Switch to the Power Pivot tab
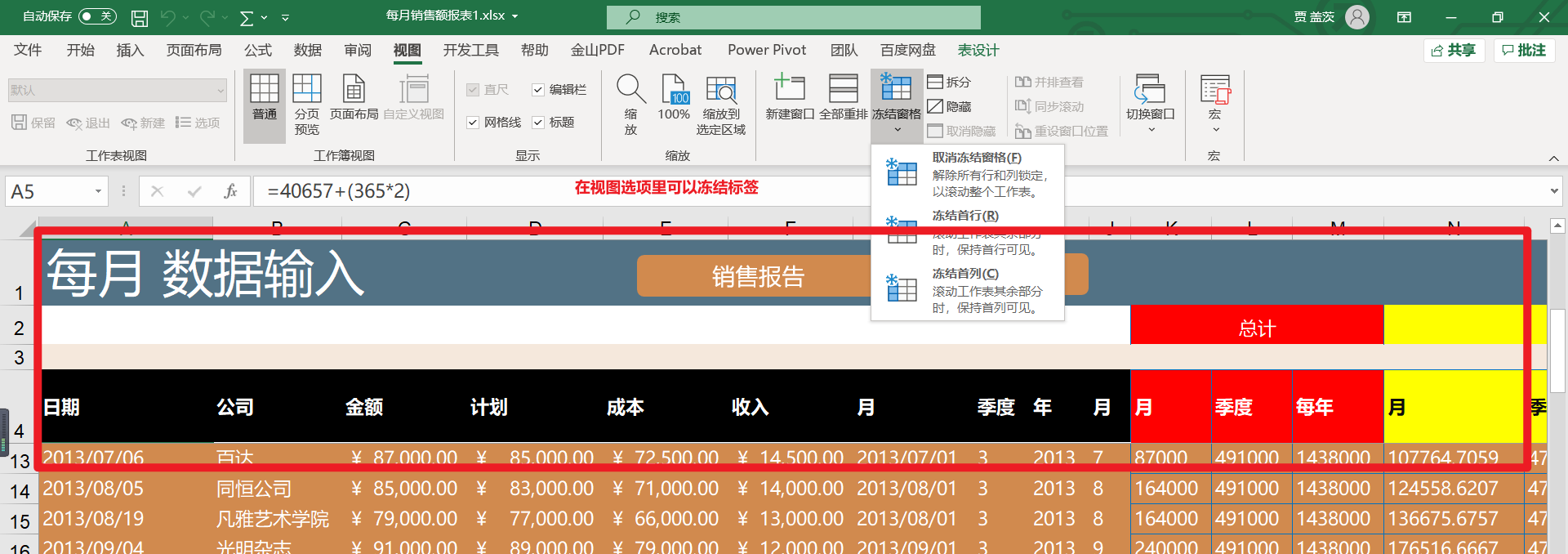Image resolution: width=1568 pixels, height=554 pixels. [767, 50]
